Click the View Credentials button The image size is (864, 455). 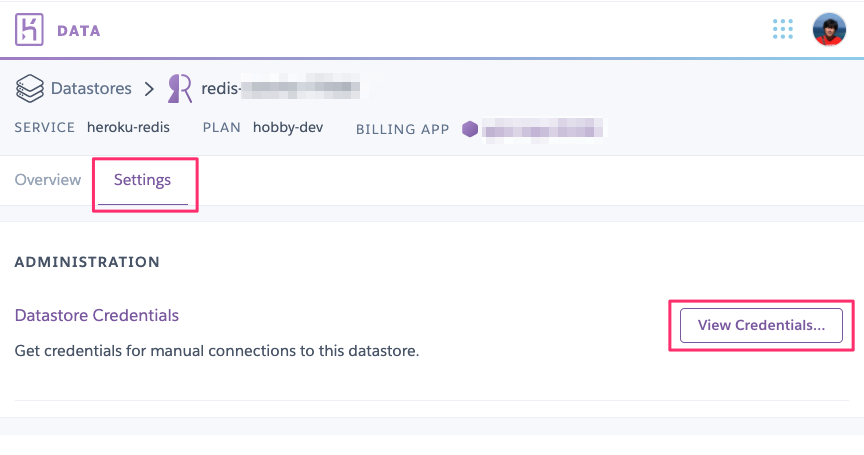761,326
